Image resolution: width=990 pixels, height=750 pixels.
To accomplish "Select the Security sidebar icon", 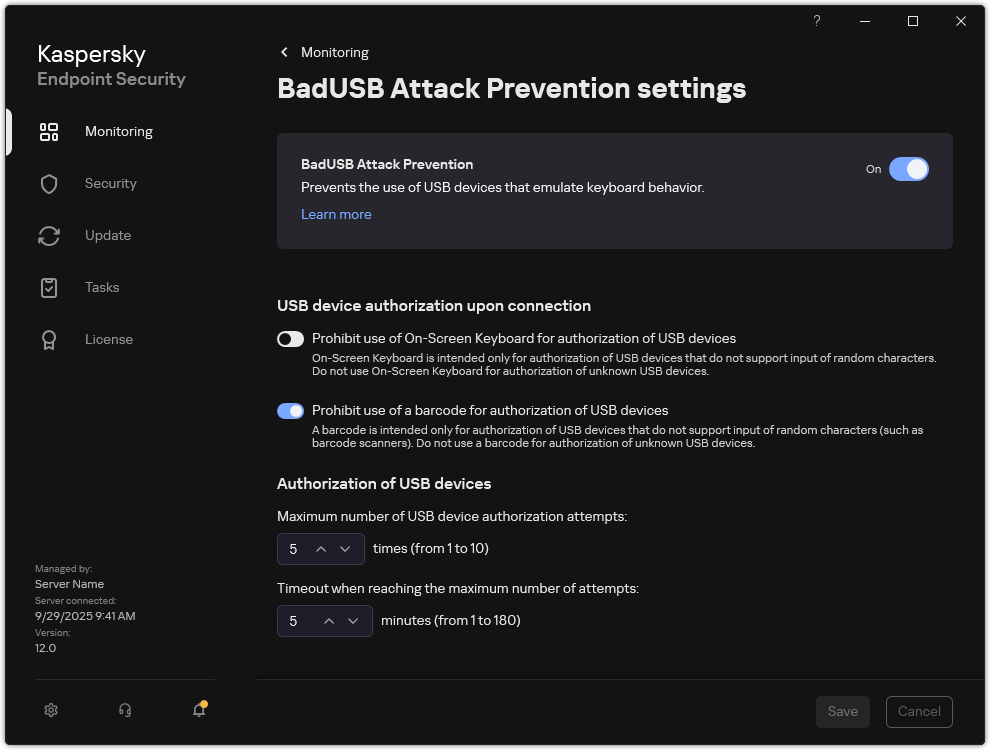I will 110,183.
